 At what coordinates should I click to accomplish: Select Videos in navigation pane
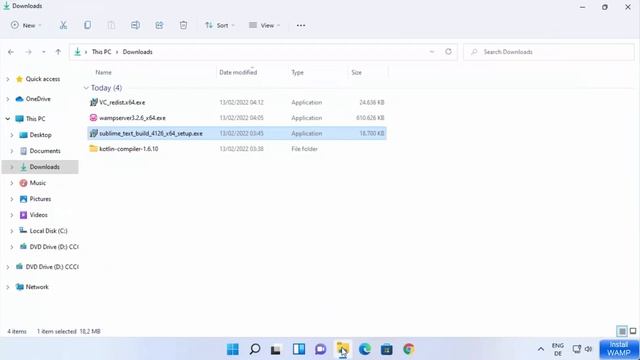38,215
